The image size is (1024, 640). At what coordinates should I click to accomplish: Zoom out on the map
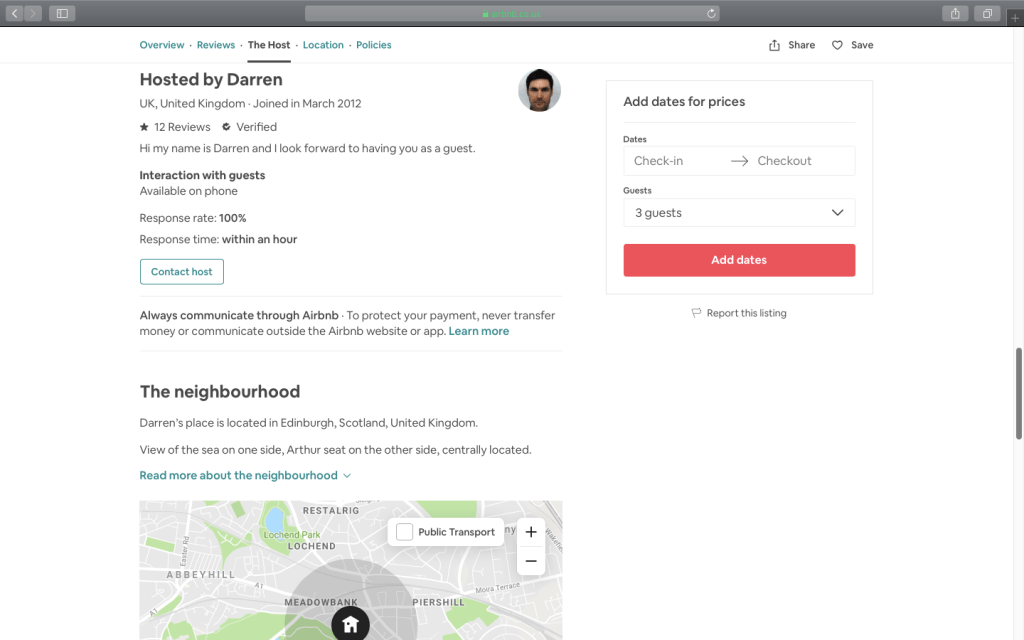(531, 561)
